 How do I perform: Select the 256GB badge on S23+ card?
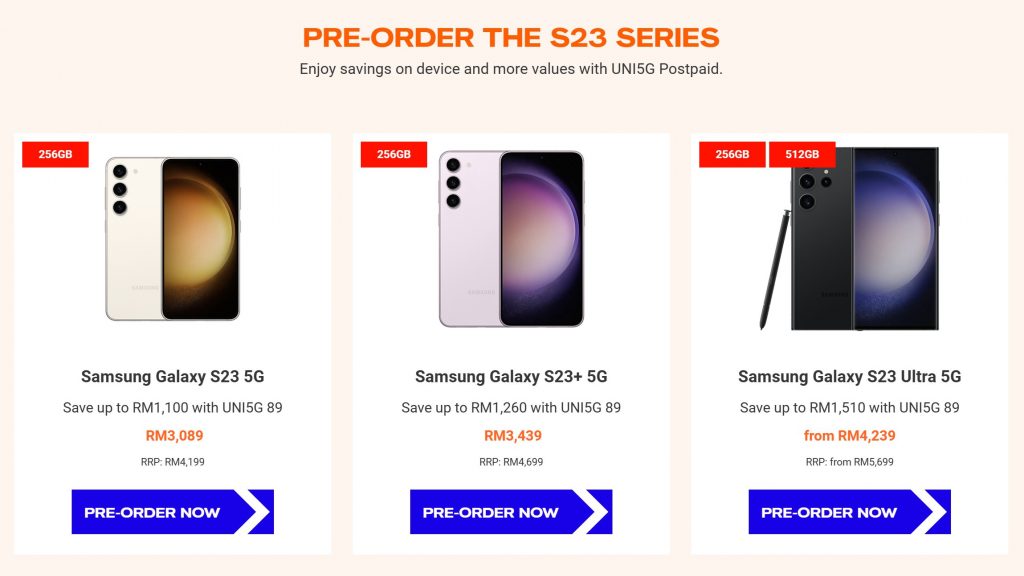coord(394,155)
